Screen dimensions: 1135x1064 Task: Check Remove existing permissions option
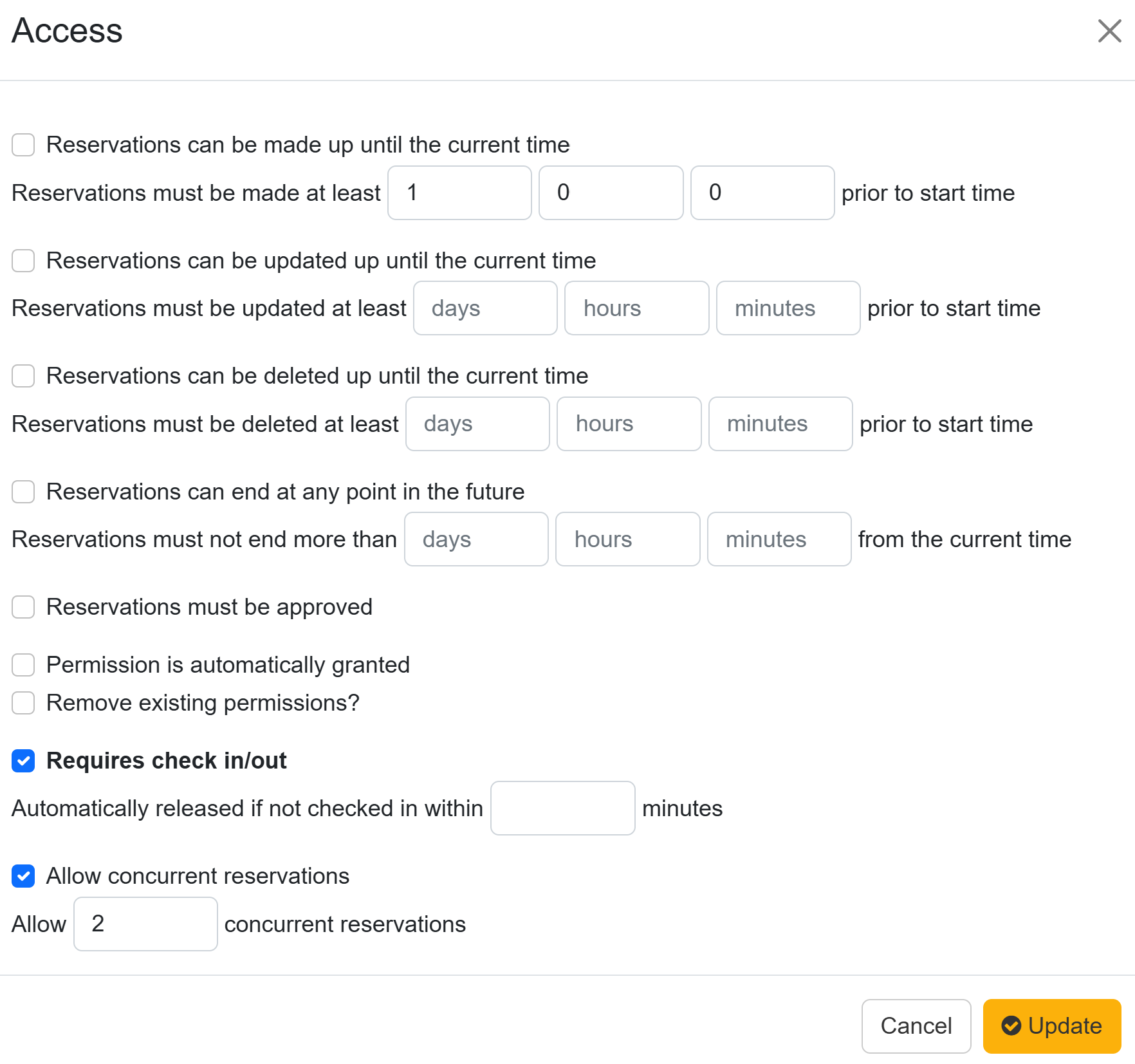pyautogui.click(x=23, y=703)
